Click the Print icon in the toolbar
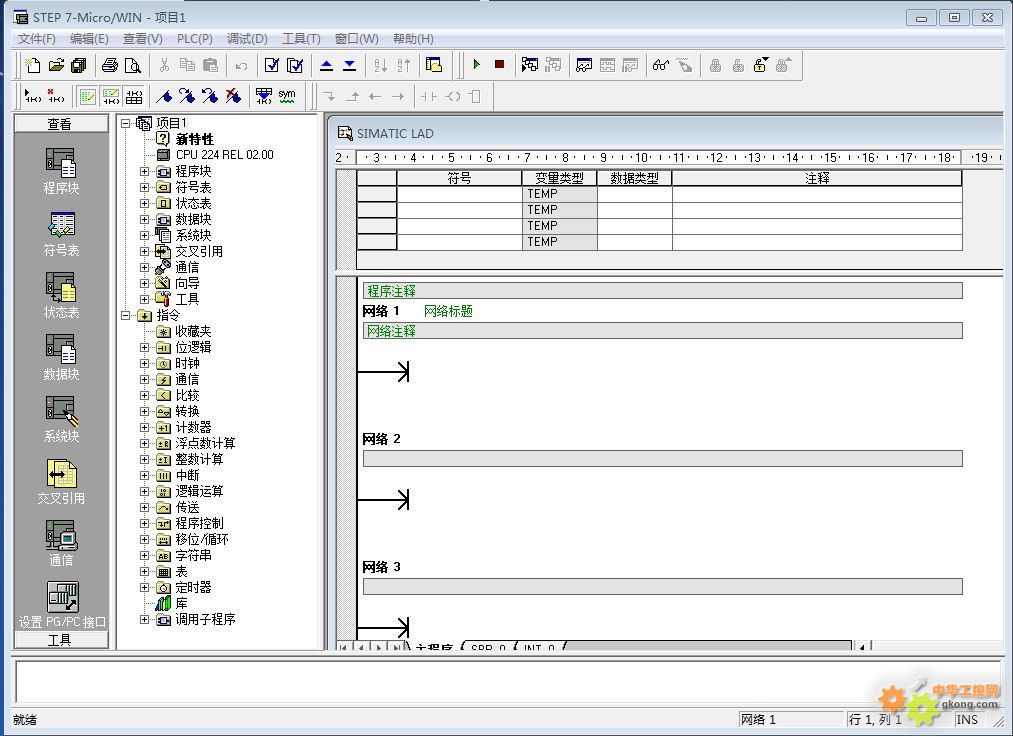Screen dimensions: 1013x736 (110, 65)
